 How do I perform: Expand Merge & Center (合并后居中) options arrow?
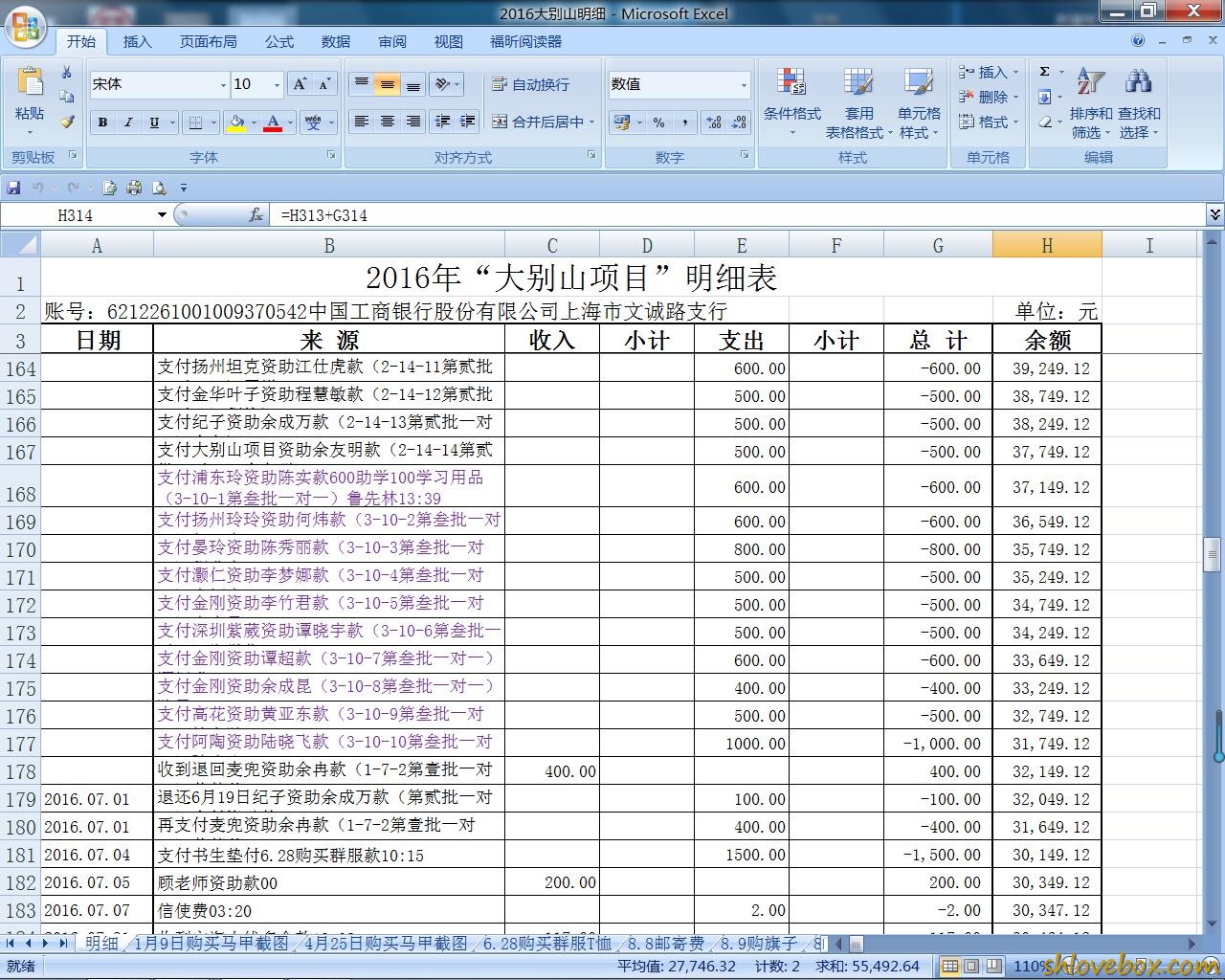pos(592,122)
